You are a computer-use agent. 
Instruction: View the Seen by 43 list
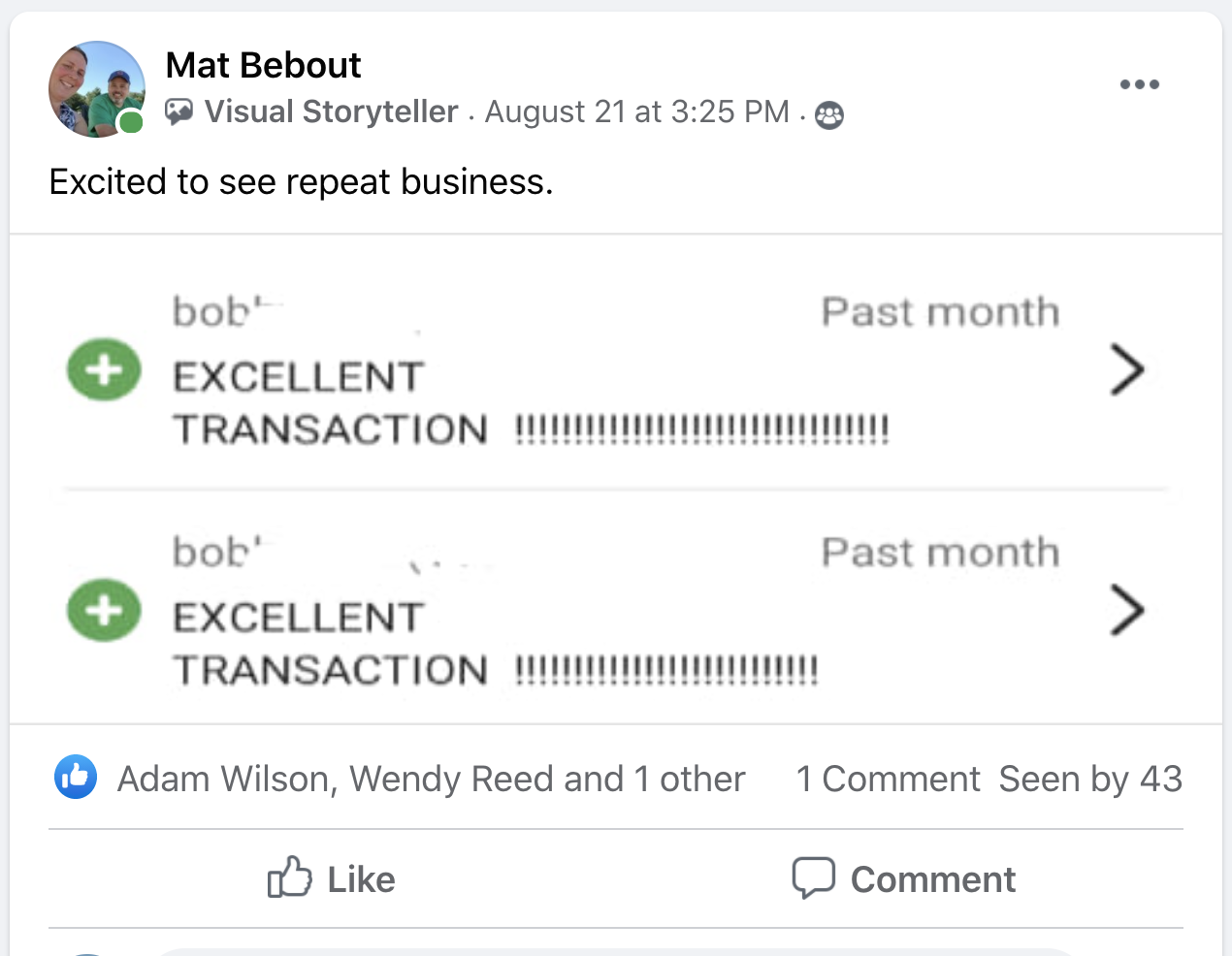coord(1090,779)
